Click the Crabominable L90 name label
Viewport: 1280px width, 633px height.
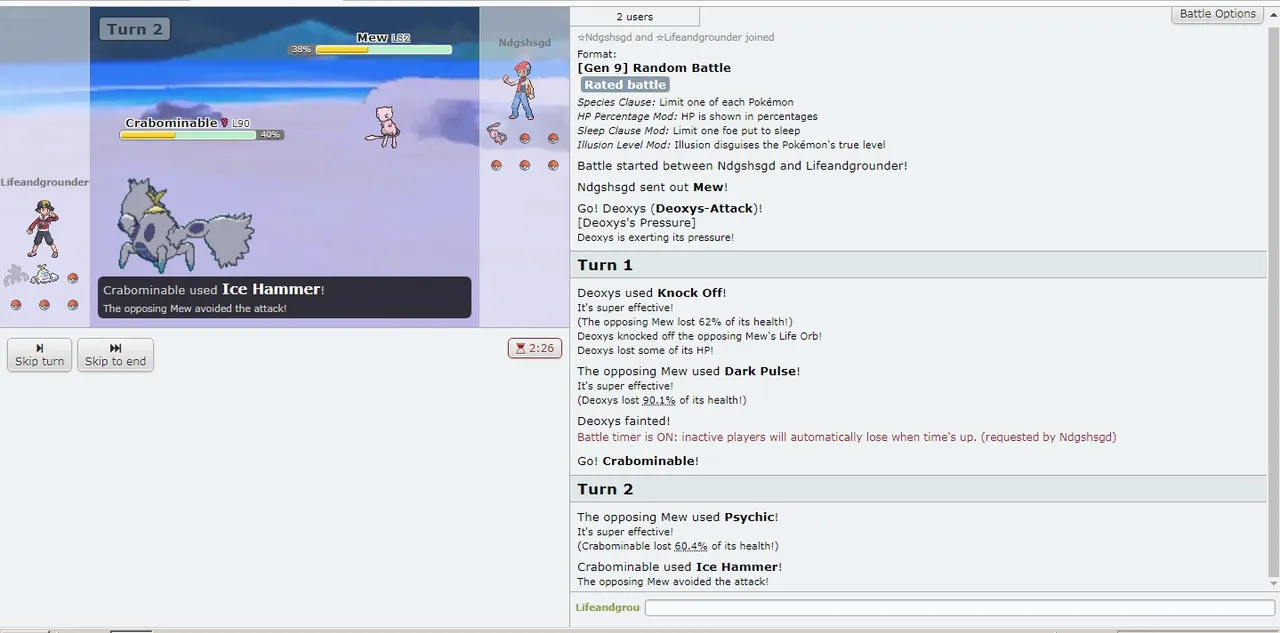(187, 123)
